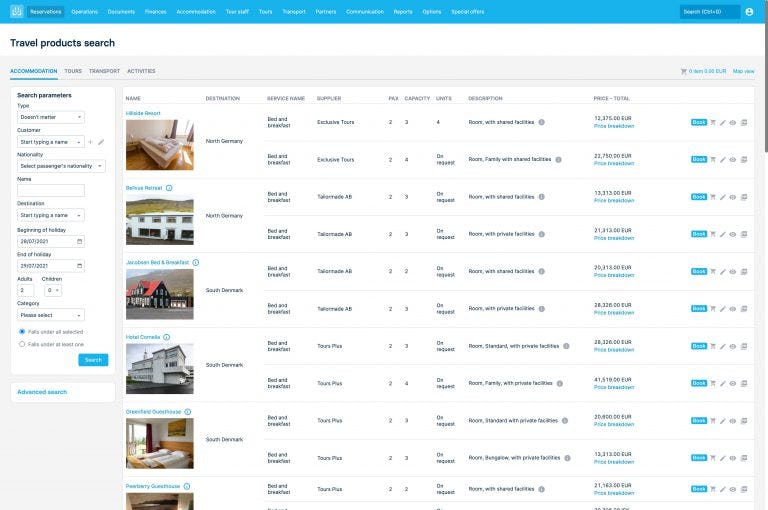Open the shopping cart showing 0.00 EUR
This screenshot has height=510, width=768.
point(703,71)
